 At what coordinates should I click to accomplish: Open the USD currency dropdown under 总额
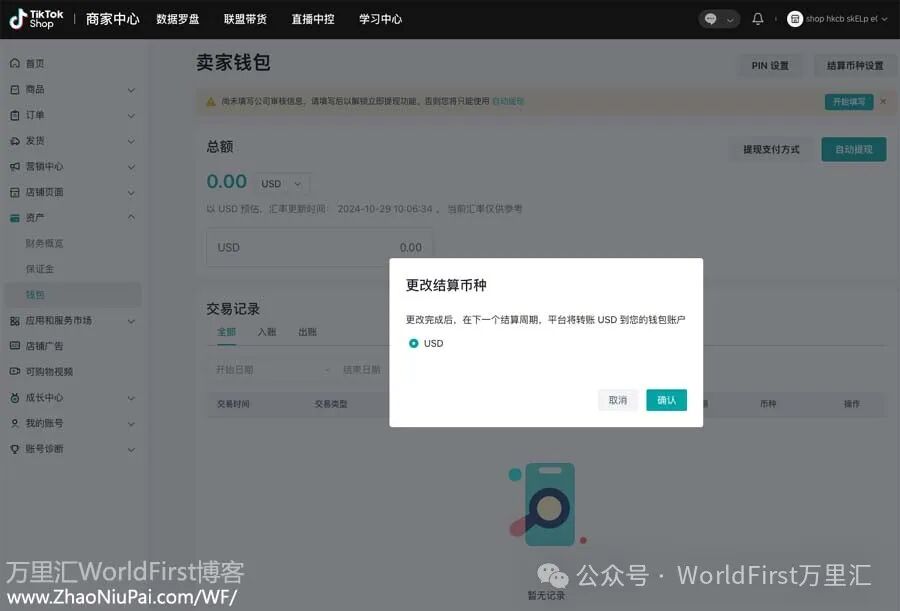tap(282, 183)
